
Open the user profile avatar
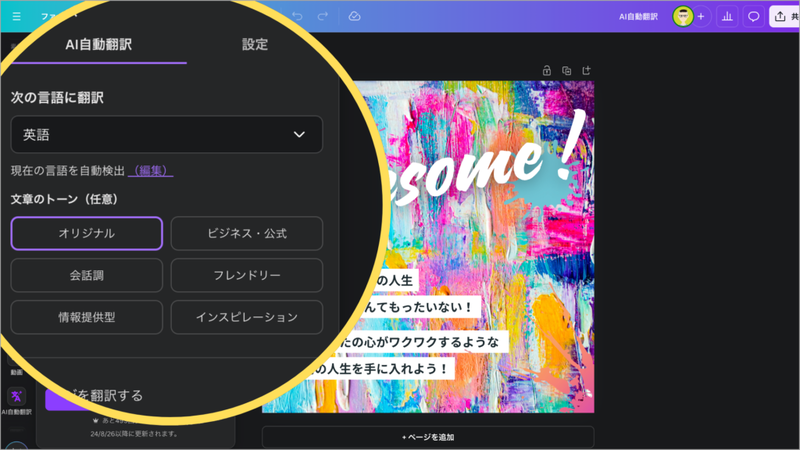[683, 16]
